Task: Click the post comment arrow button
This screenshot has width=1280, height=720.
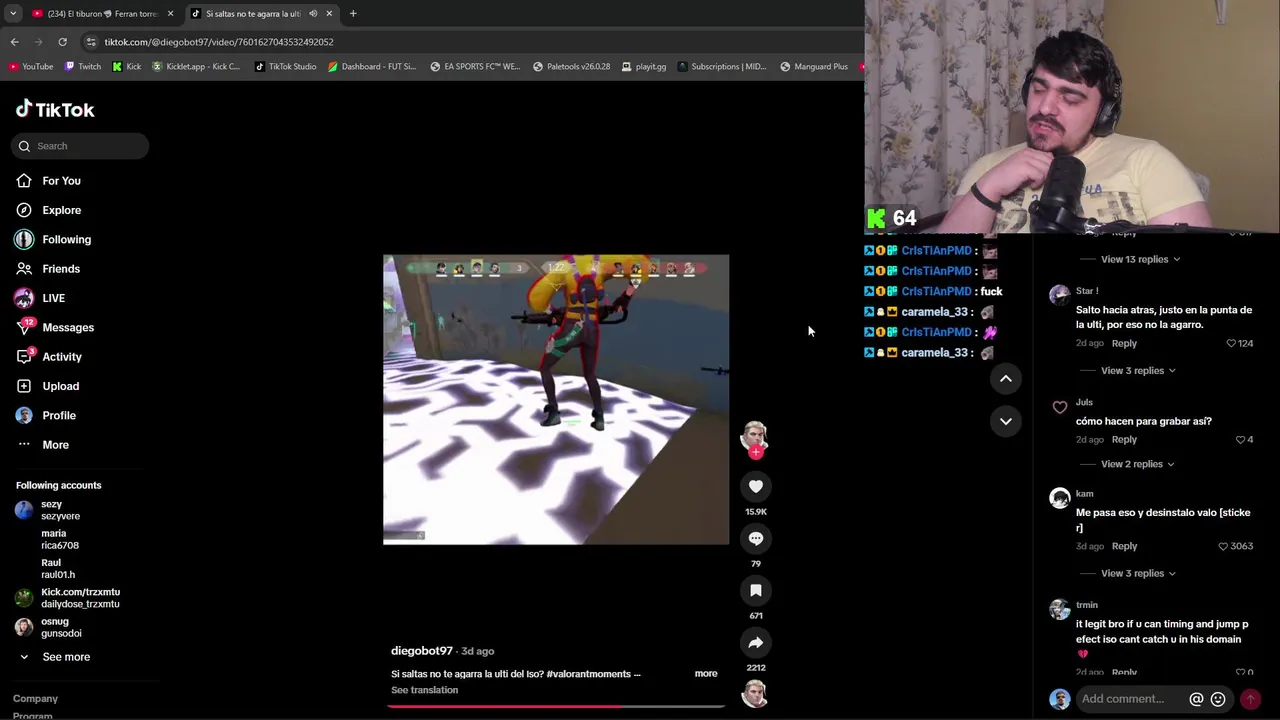Action: (1250, 699)
